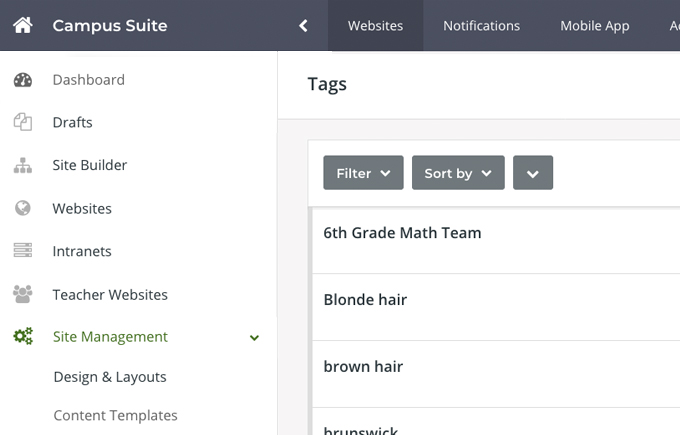Viewport: 680px width, 435px height.
Task: Collapse the Site Management section chevron
Action: click(255, 338)
